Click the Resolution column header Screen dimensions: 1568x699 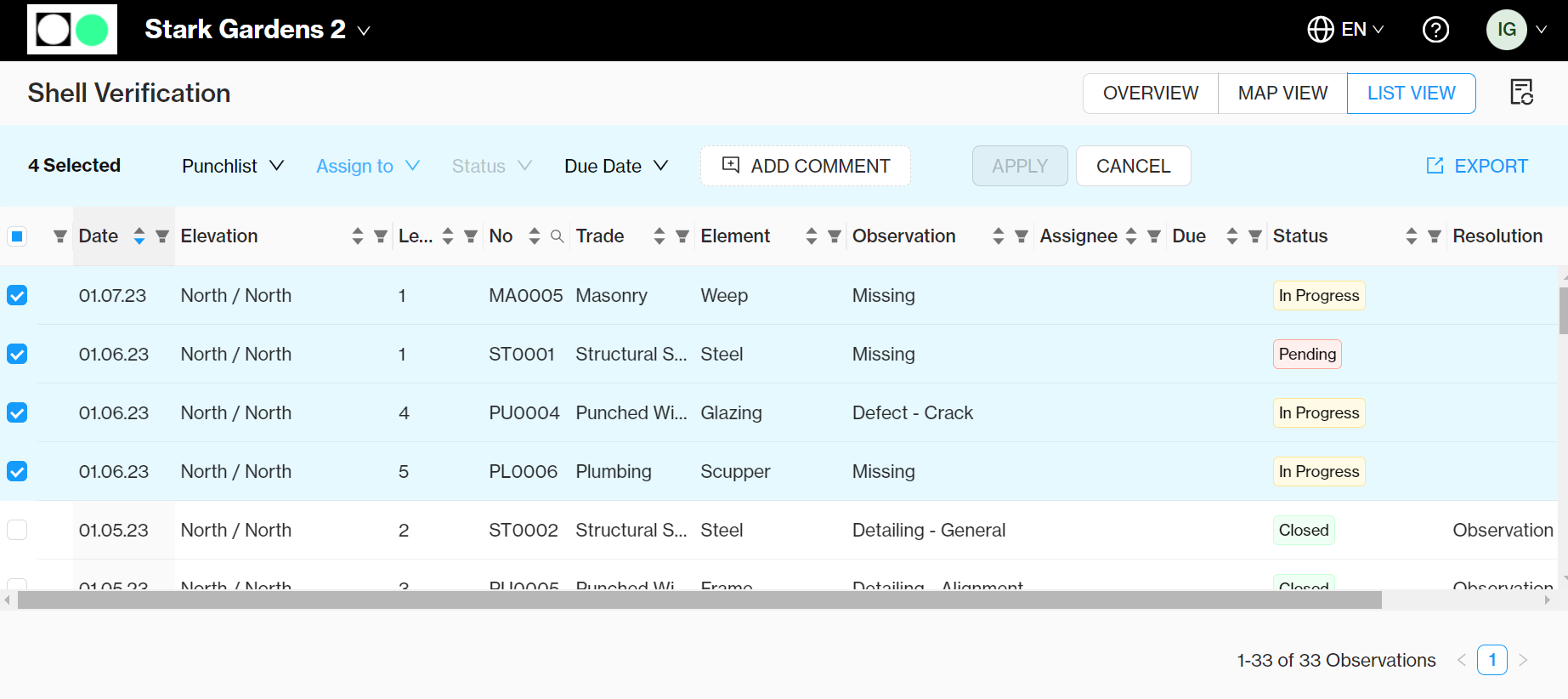[1497, 236]
